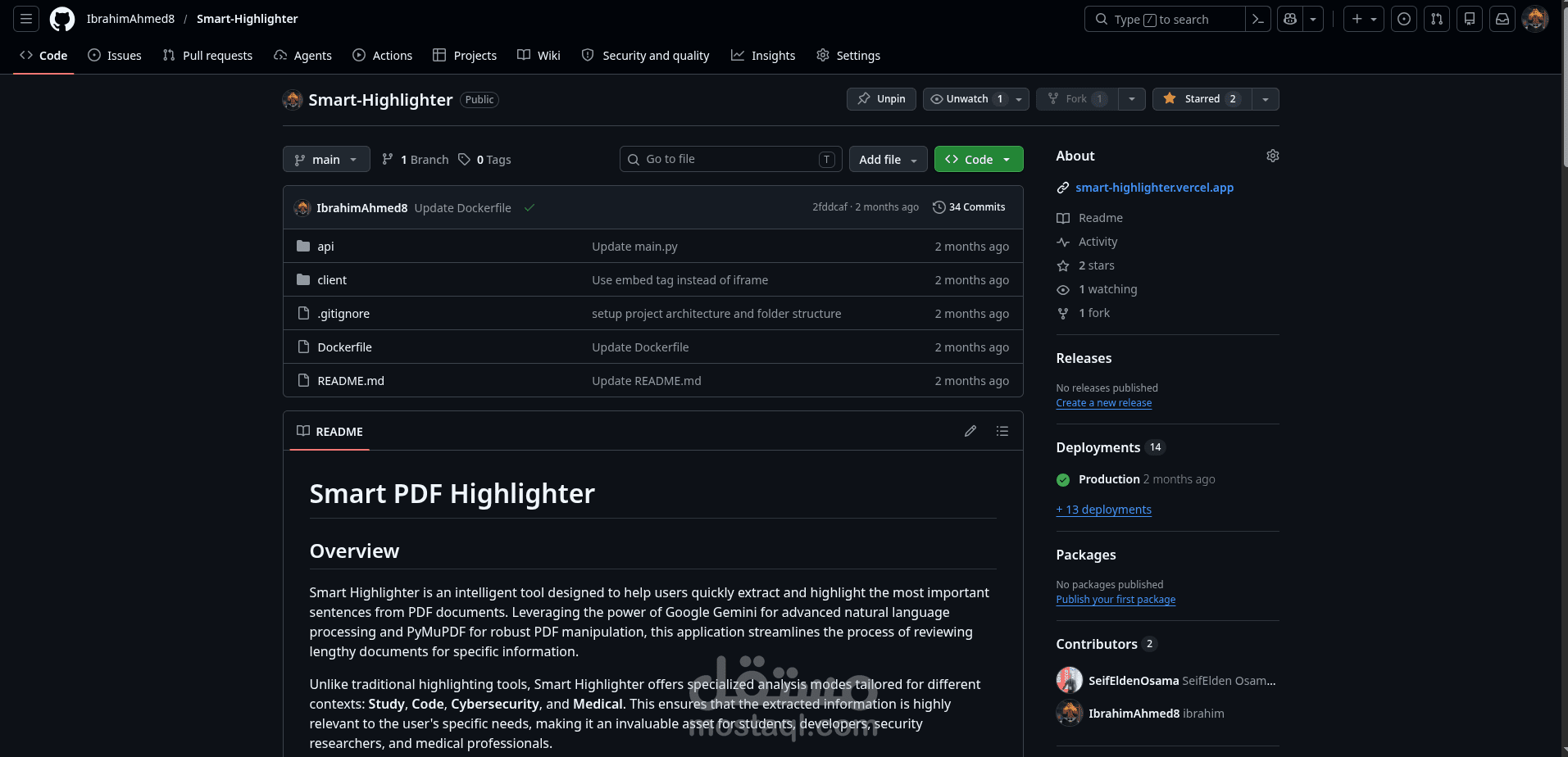The image size is (1568, 757).
Task: Open Security and quality tab
Action: point(646,55)
